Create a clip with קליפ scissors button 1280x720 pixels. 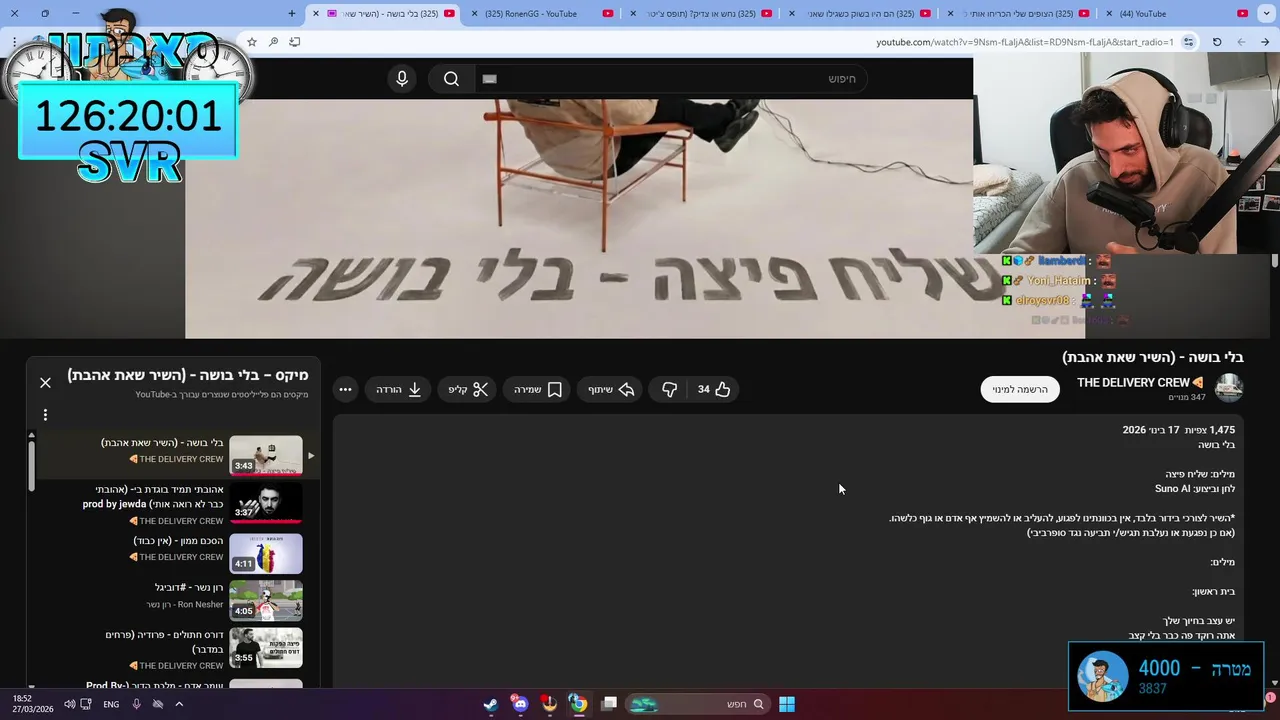pyautogui.click(x=467, y=389)
